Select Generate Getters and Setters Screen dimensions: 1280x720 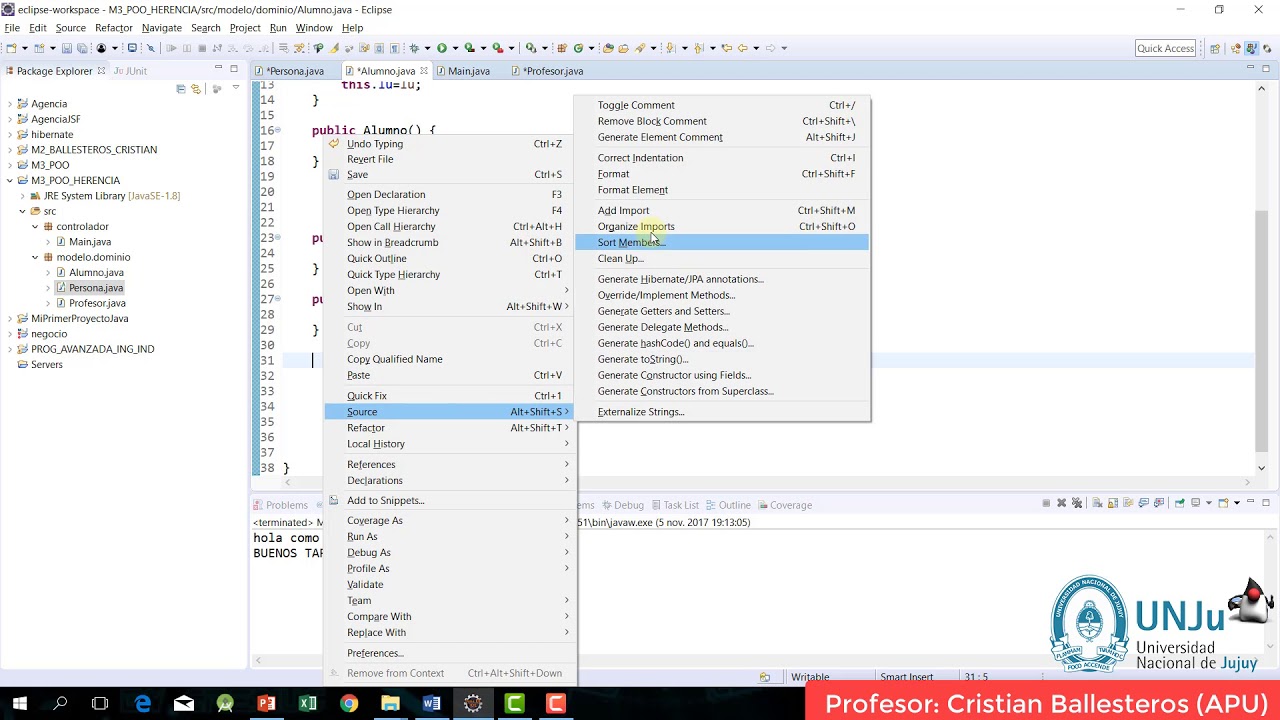tap(722, 311)
